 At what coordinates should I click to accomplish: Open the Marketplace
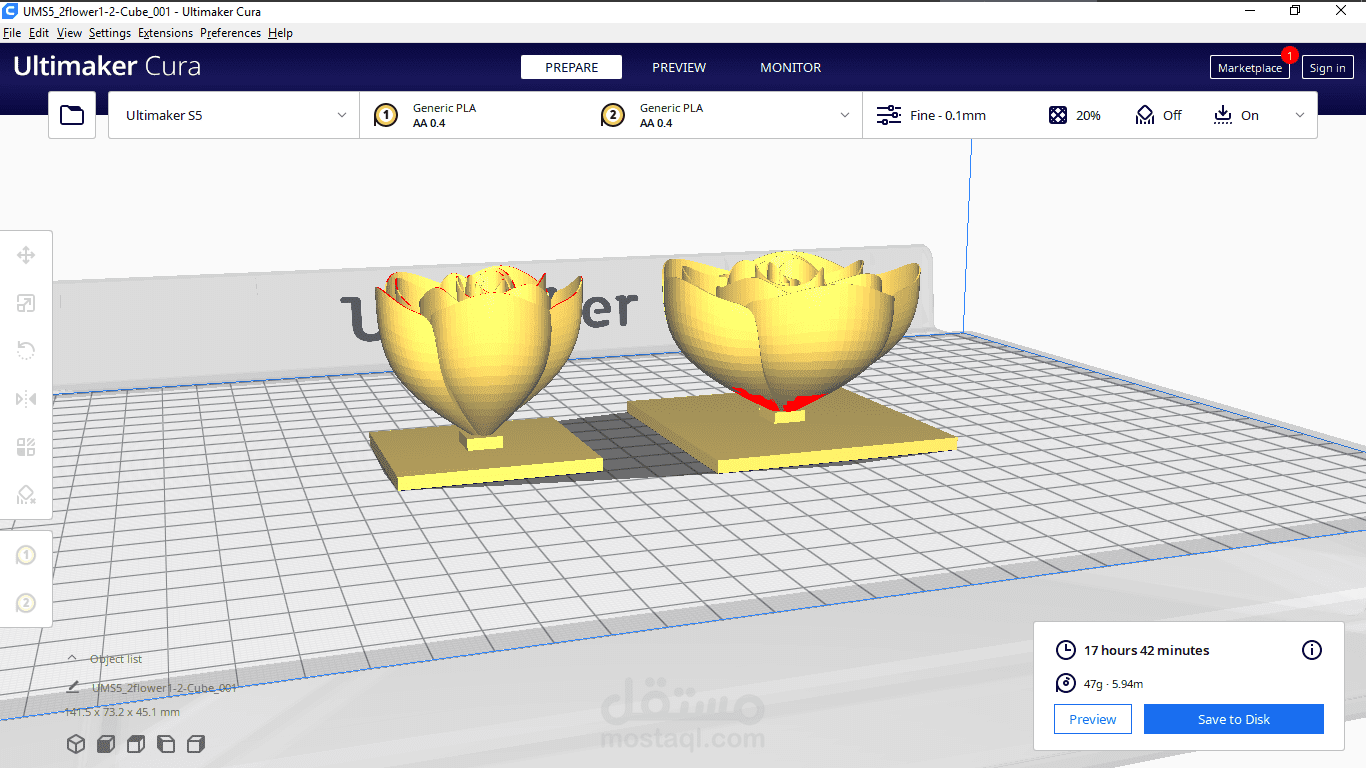click(x=1250, y=68)
